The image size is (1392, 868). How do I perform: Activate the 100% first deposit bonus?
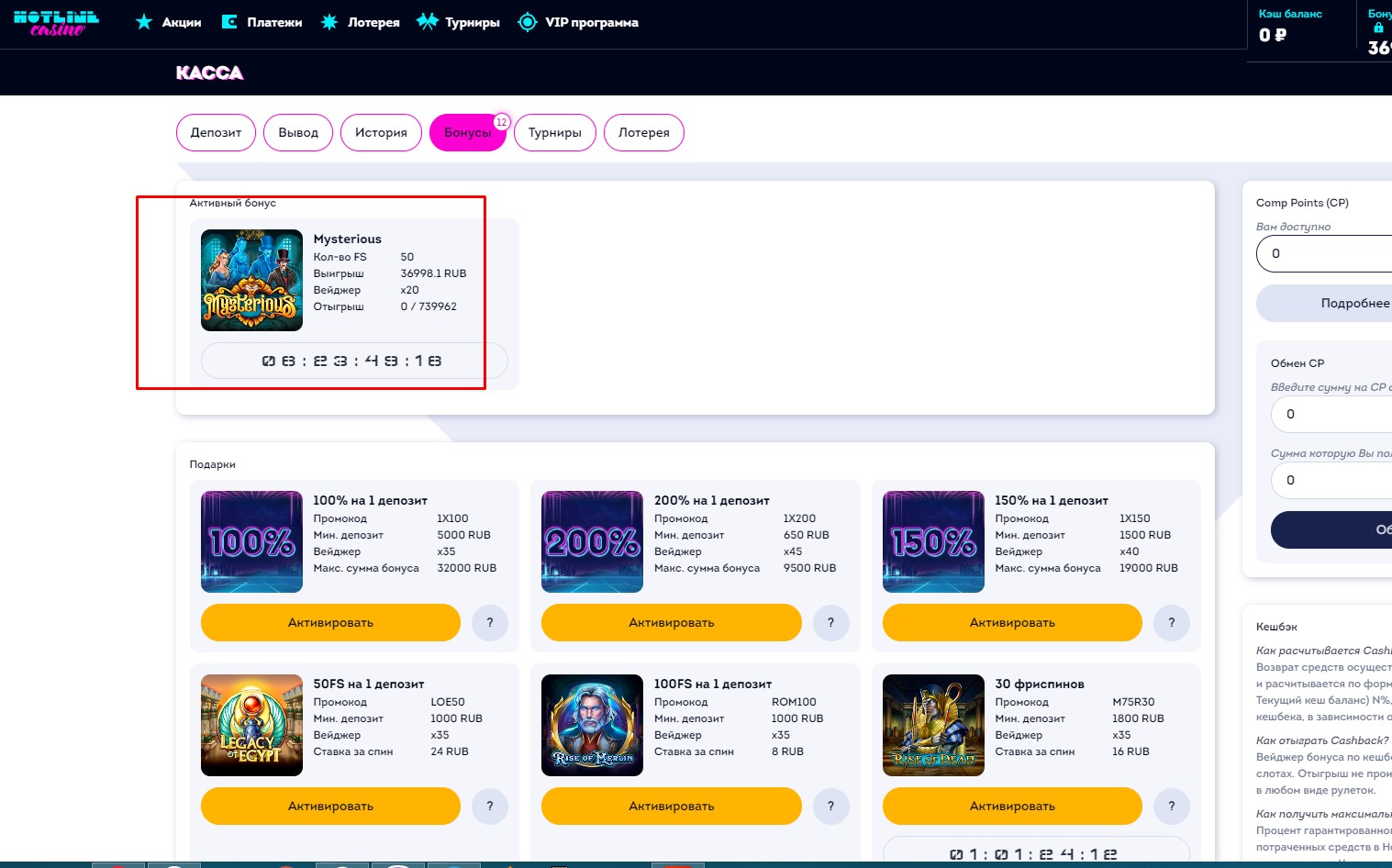click(330, 623)
